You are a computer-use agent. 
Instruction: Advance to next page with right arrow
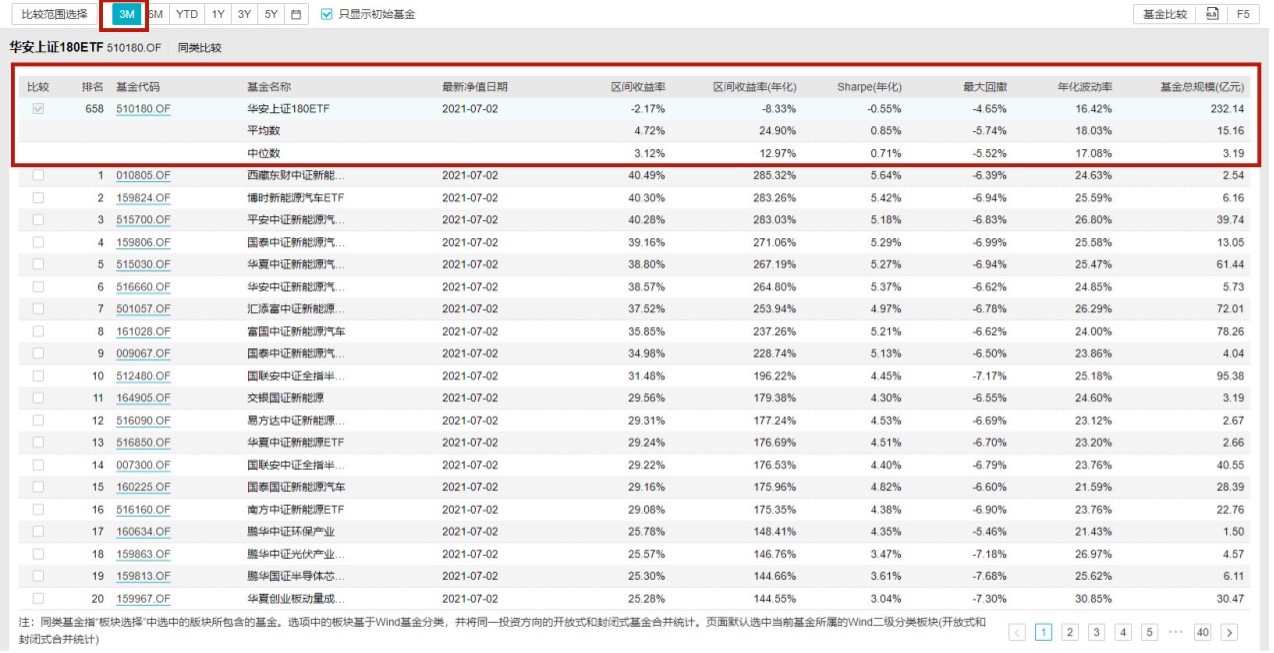click(x=1228, y=632)
